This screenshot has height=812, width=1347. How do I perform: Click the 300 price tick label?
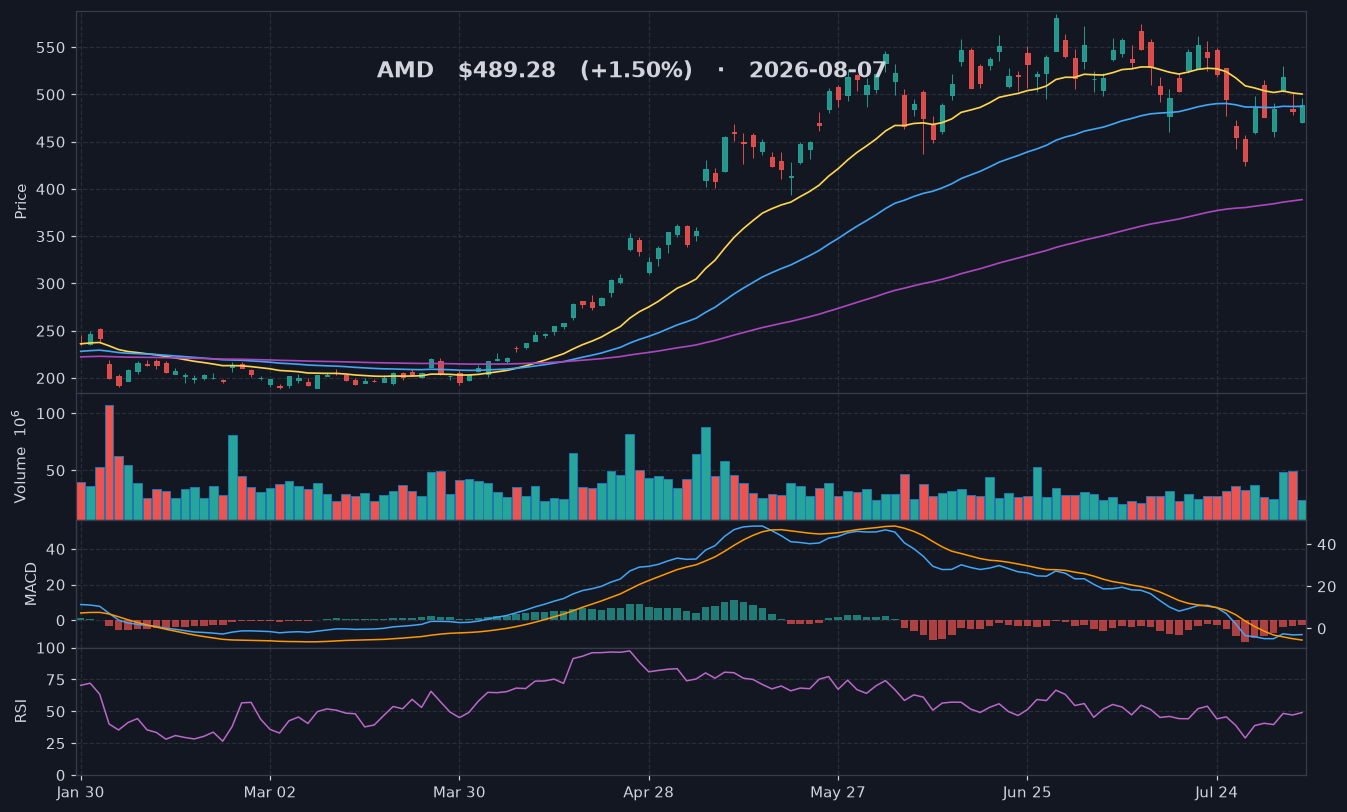[52, 284]
